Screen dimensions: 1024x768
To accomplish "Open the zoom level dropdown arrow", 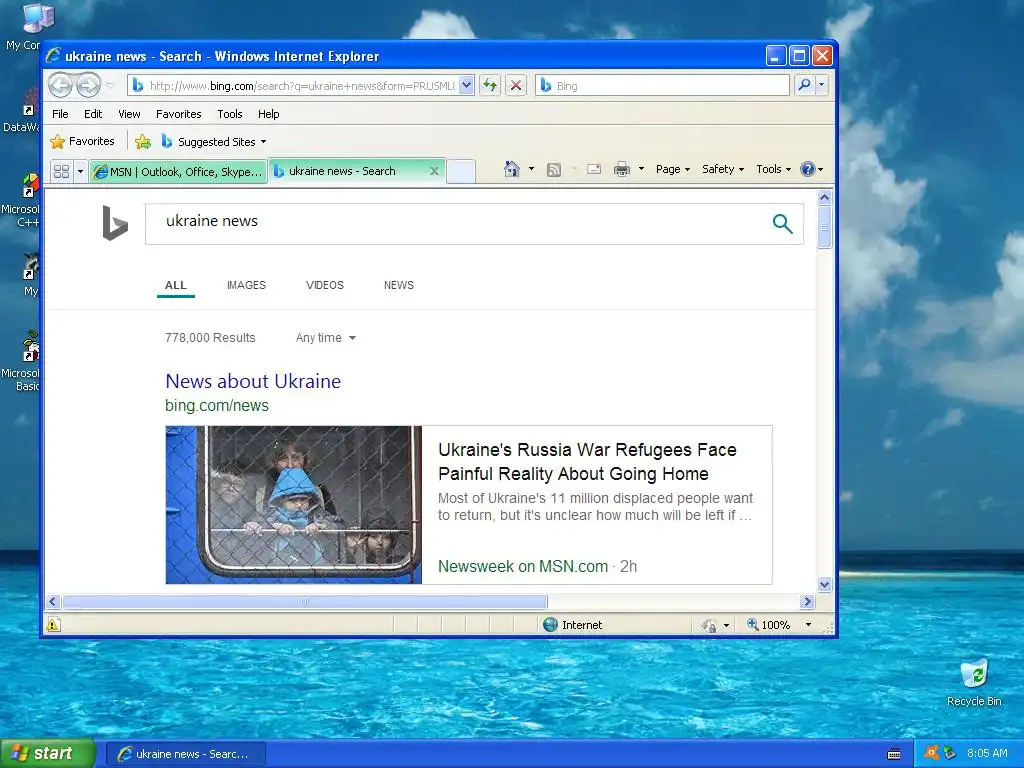I will pyautogui.click(x=808, y=625).
